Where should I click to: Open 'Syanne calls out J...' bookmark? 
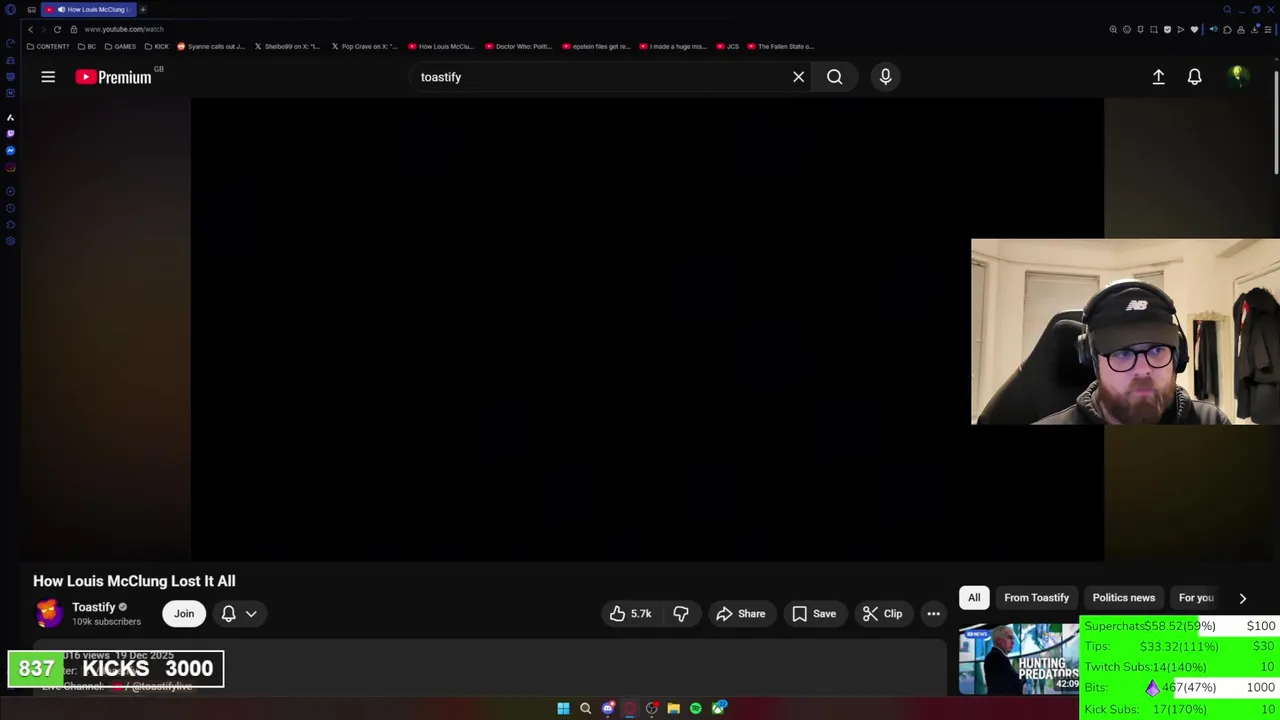point(211,46)
